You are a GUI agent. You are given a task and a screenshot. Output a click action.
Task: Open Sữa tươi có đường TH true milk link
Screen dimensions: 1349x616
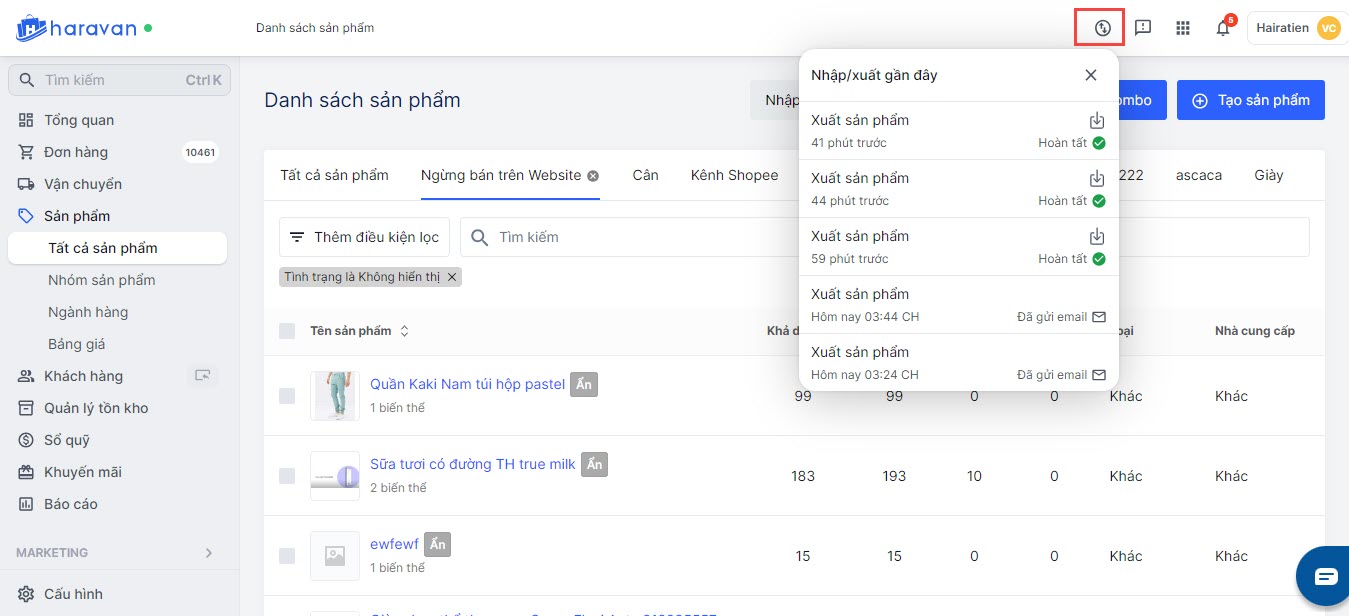coord(473,464)
